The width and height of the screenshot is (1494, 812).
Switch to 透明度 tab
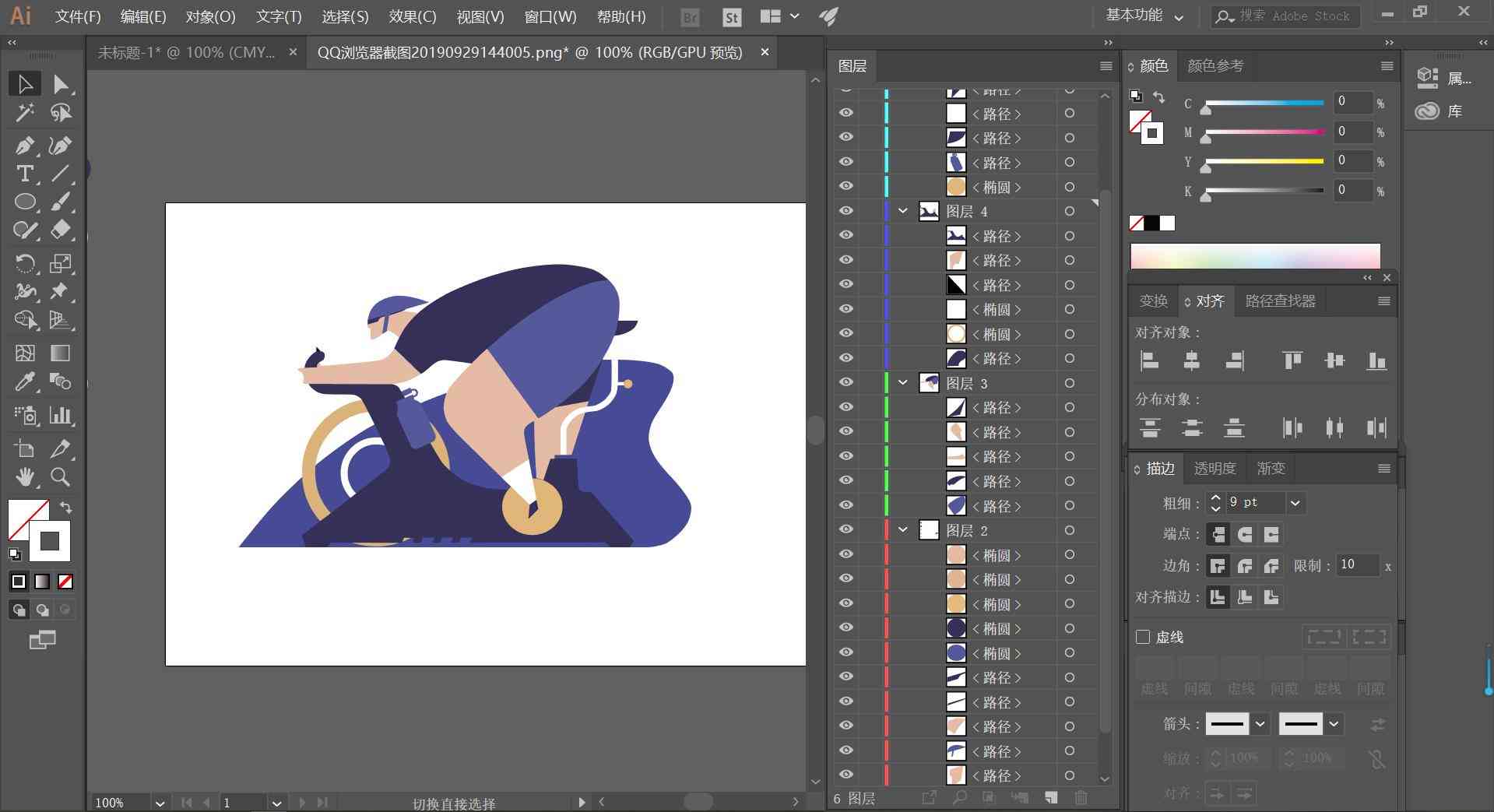(x=1215, y=468)
